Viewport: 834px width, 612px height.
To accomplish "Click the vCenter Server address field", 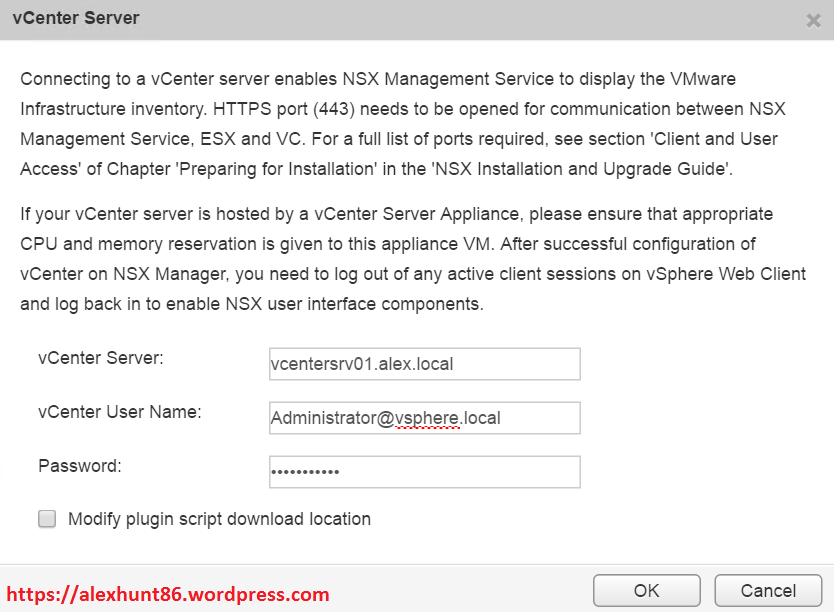I will pyautogui.click(x=424, y=364).
